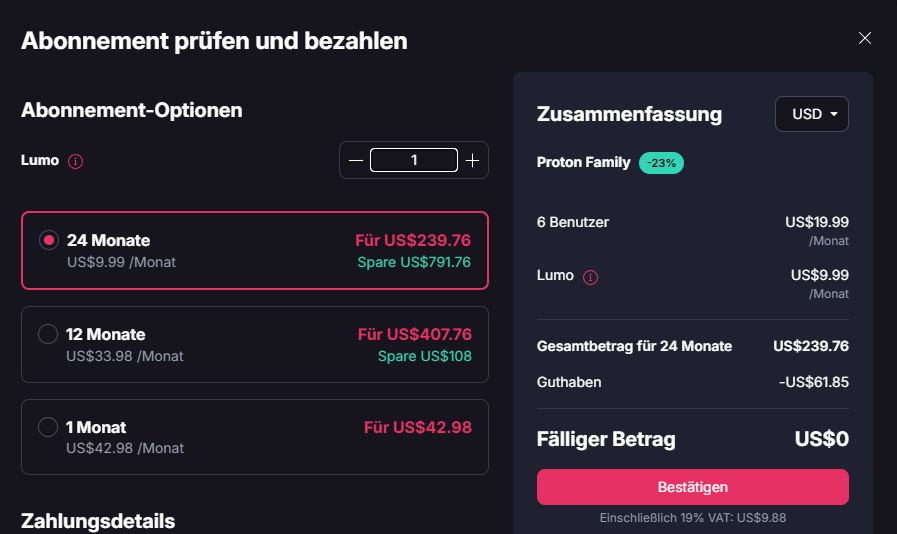The height and width of the screenshot is (534, 897).
Task: Click the Bestätigen confirm button
Action: pyautogui.click(x=692, y=487)
